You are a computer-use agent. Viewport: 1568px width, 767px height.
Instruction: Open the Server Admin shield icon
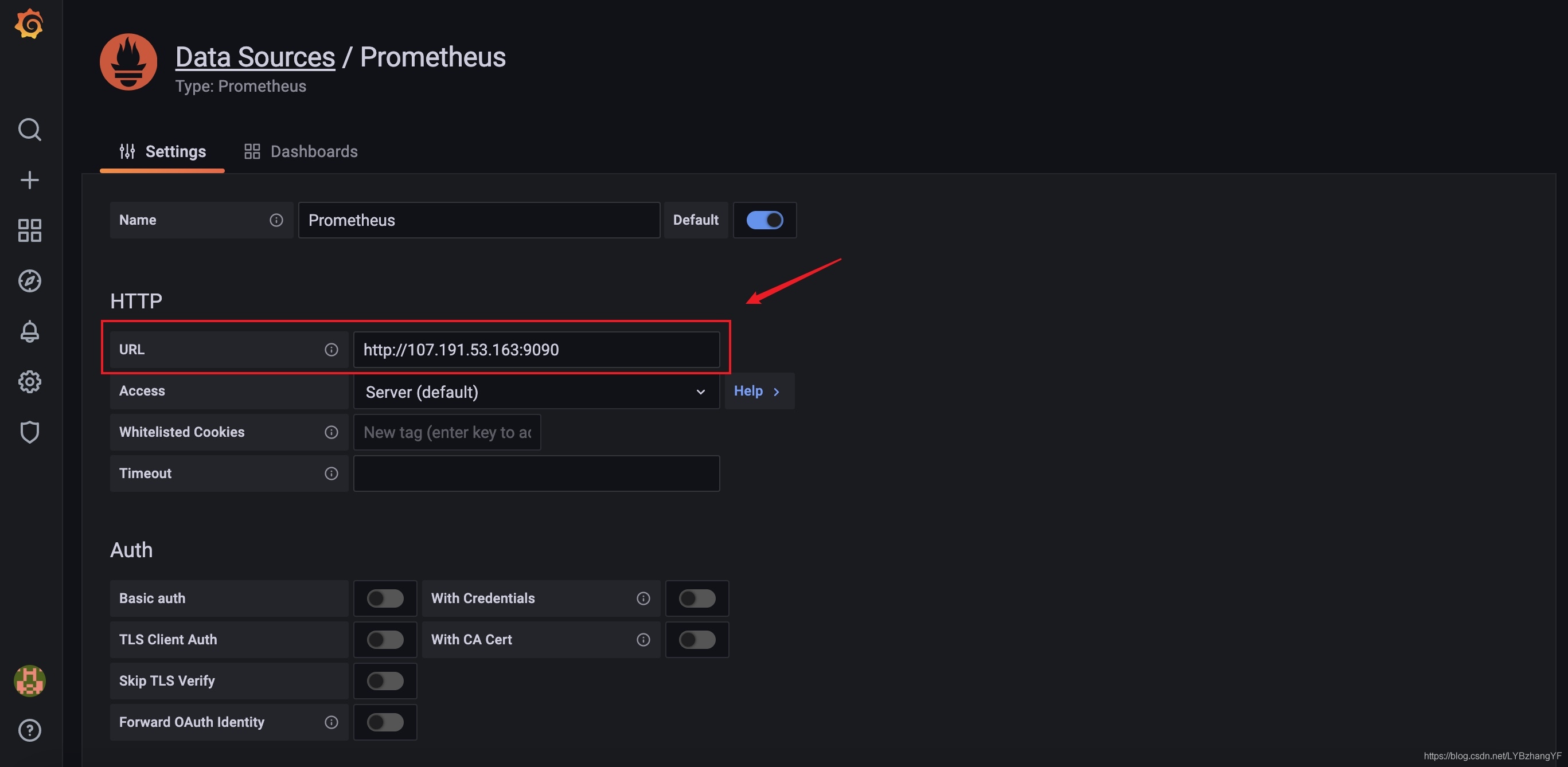click(30, 432)
